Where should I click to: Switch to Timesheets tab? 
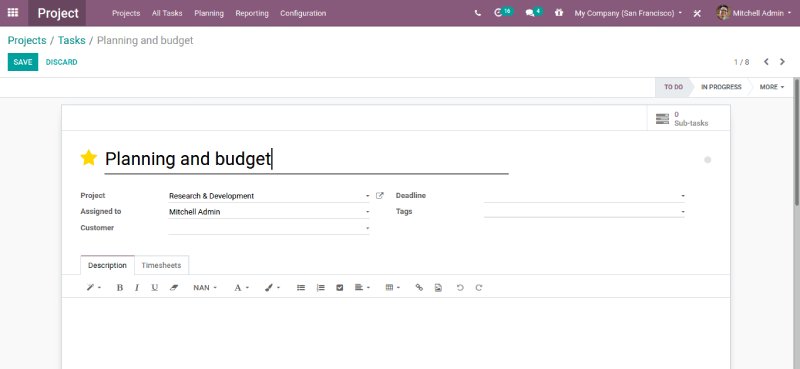tap(161, 265)
